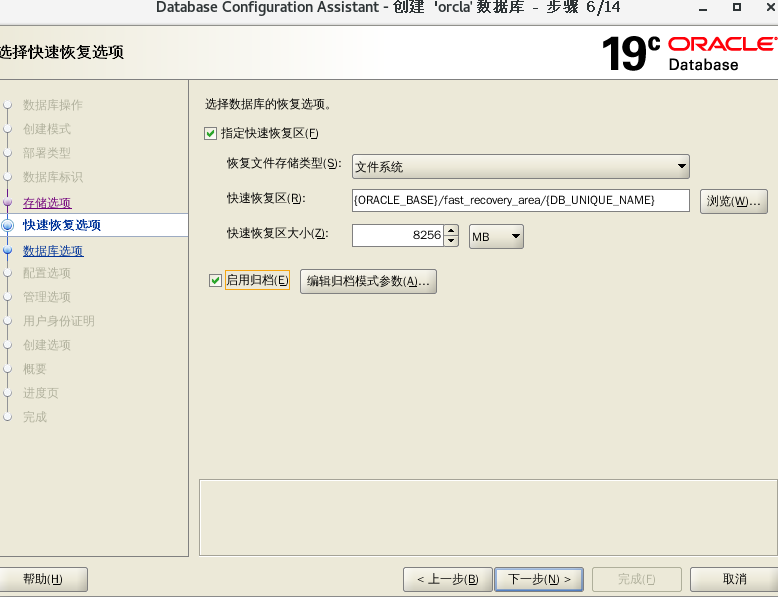The width and height of the screenshot is (778, 597).
Task: Maximize the Database Configuration Assistant window
Action: point(737,7)
